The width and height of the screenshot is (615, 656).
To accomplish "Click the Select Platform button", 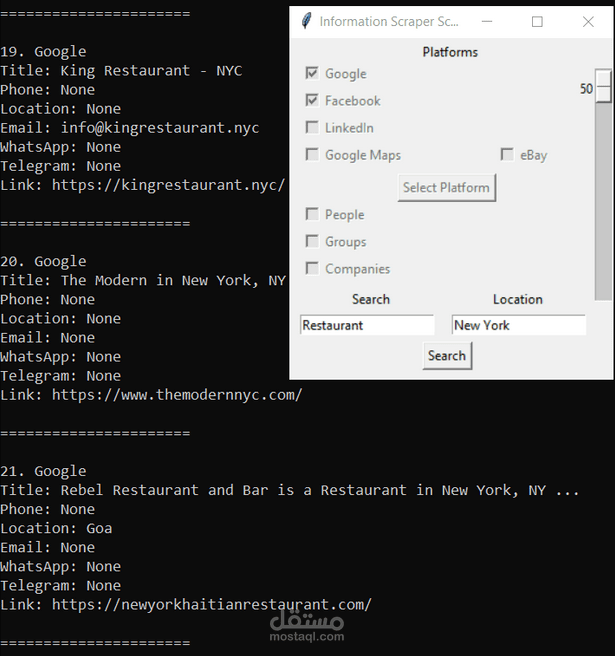I will [446, 187].
